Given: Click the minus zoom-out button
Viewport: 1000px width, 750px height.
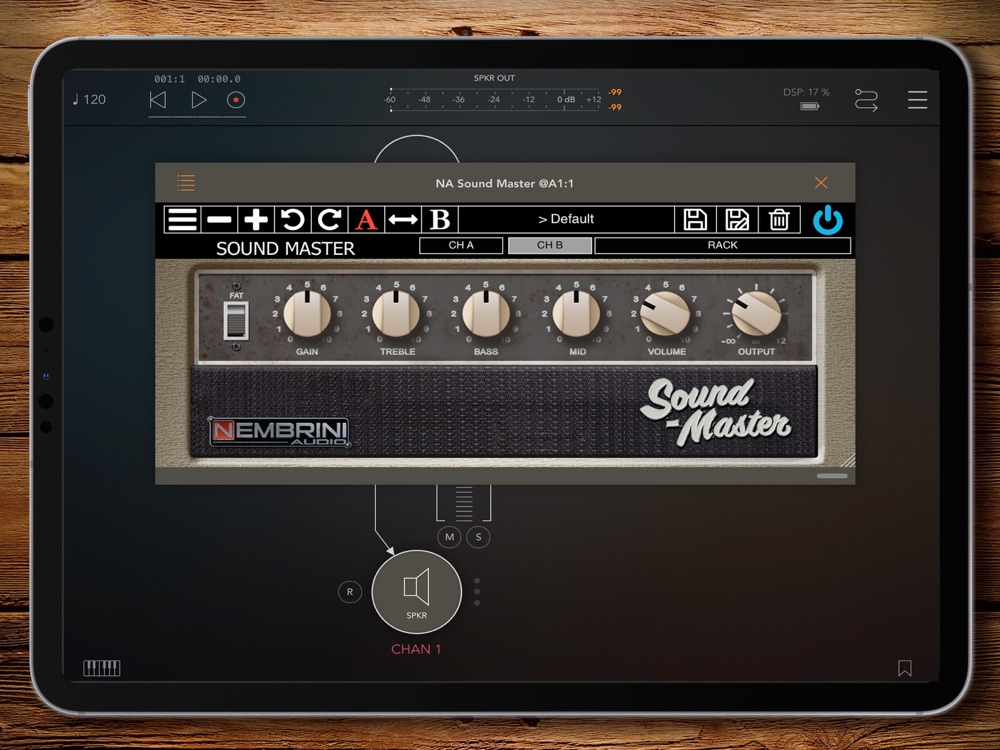Looking at the screenshot, I should 219,219.
